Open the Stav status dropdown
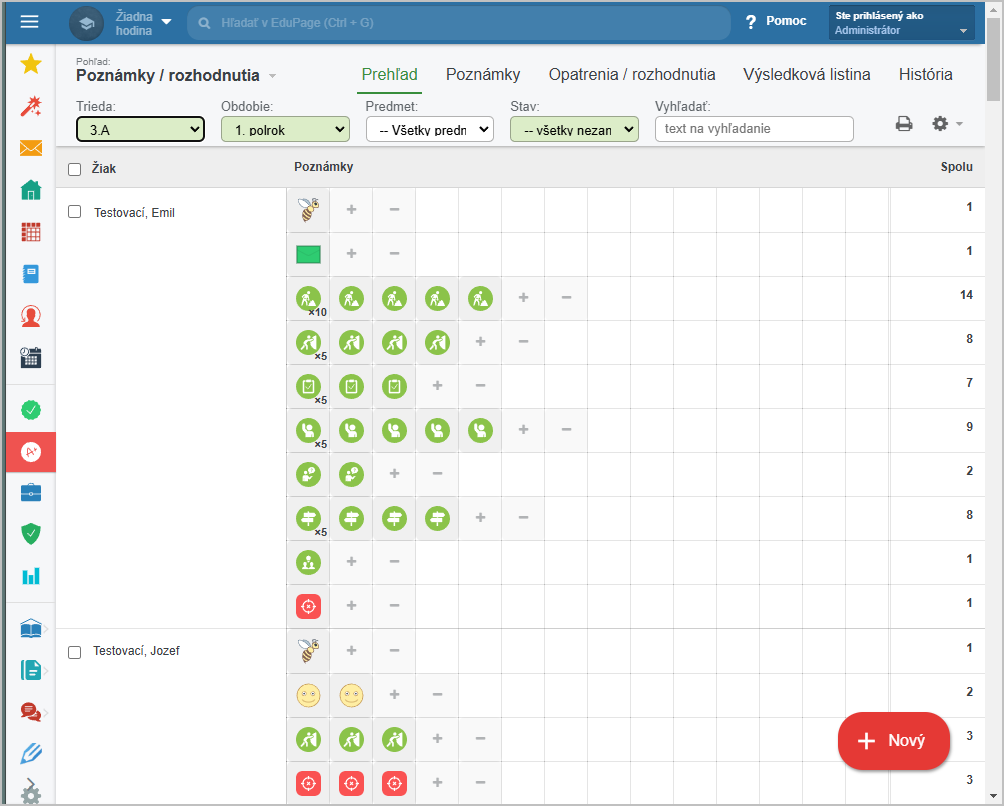 tap(574, 129)
